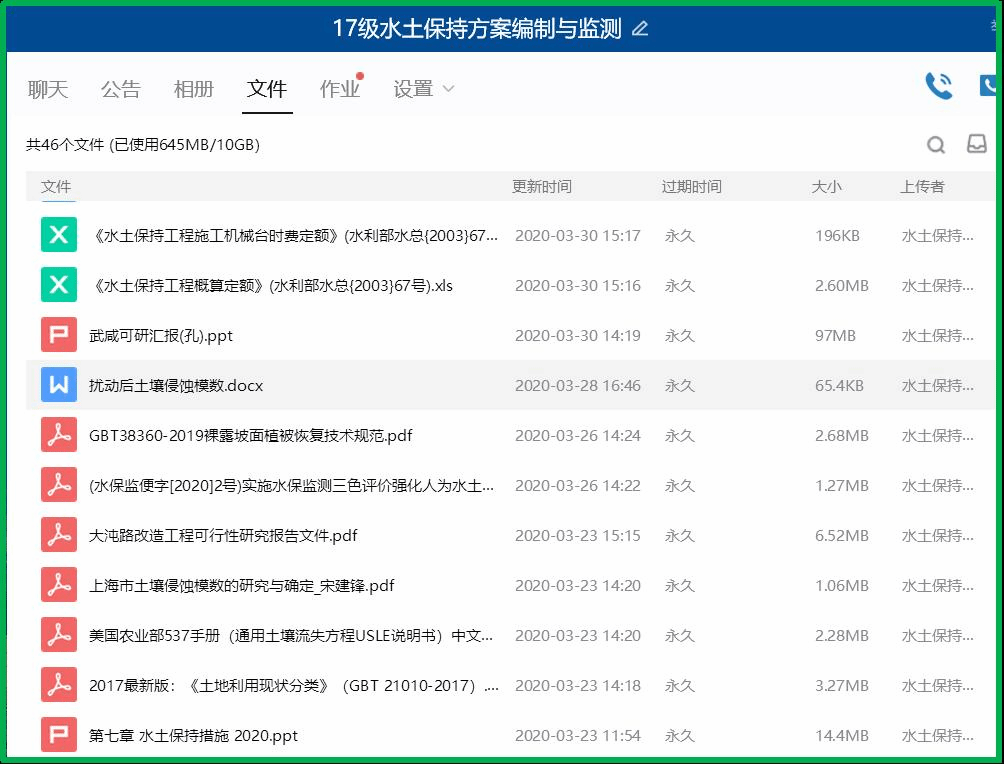Switch to the 聊天 tab

point(48,89)
